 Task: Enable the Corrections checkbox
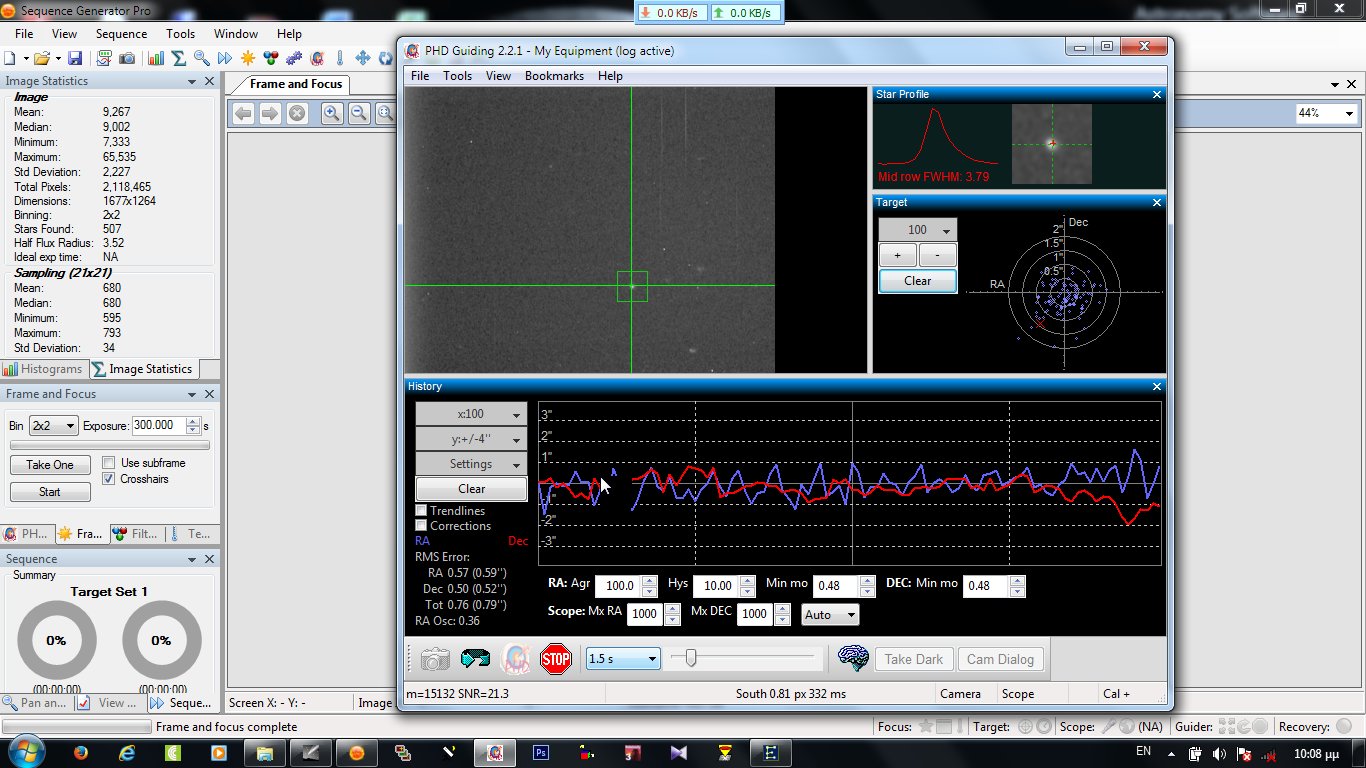(421, 526)
